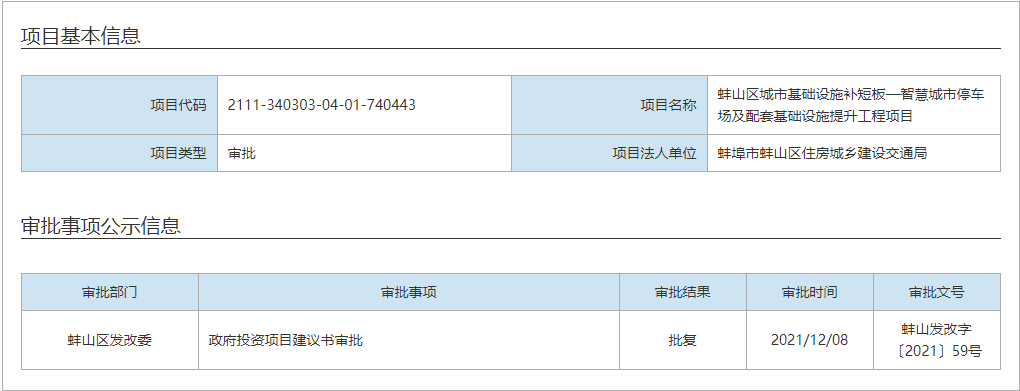The image size is (1020, 391).
Task: Click the 审批事项 column header
Action: click(409, 292)
